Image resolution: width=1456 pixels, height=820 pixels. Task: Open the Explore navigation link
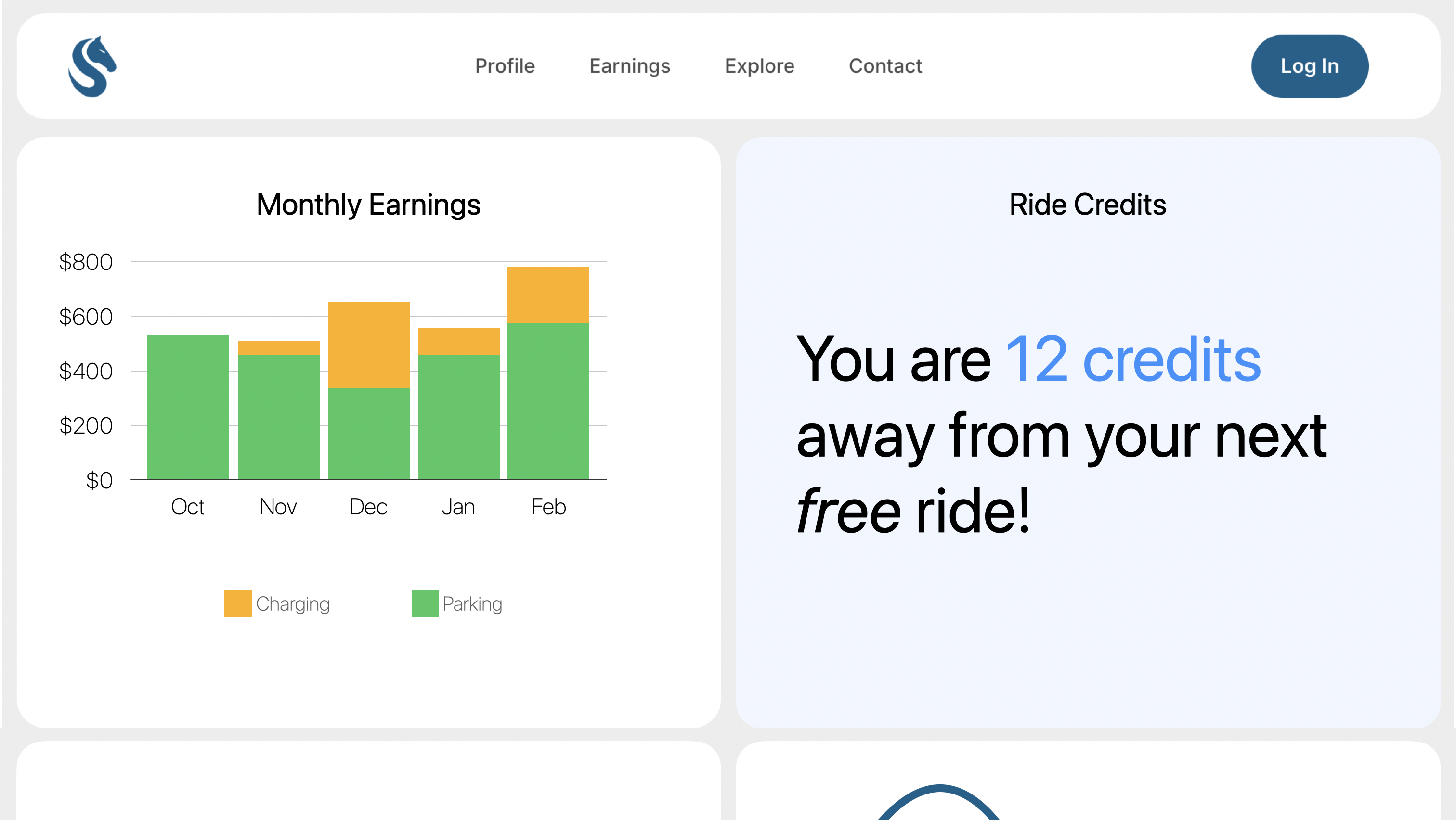[x=759, y=66]
